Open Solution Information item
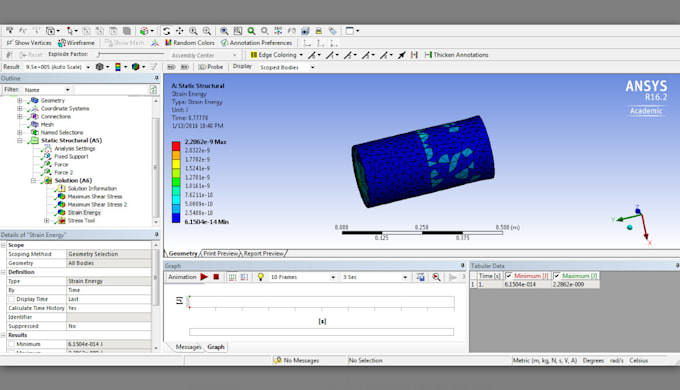This screenshot has width=680, height=390. (x=92, y=189)
